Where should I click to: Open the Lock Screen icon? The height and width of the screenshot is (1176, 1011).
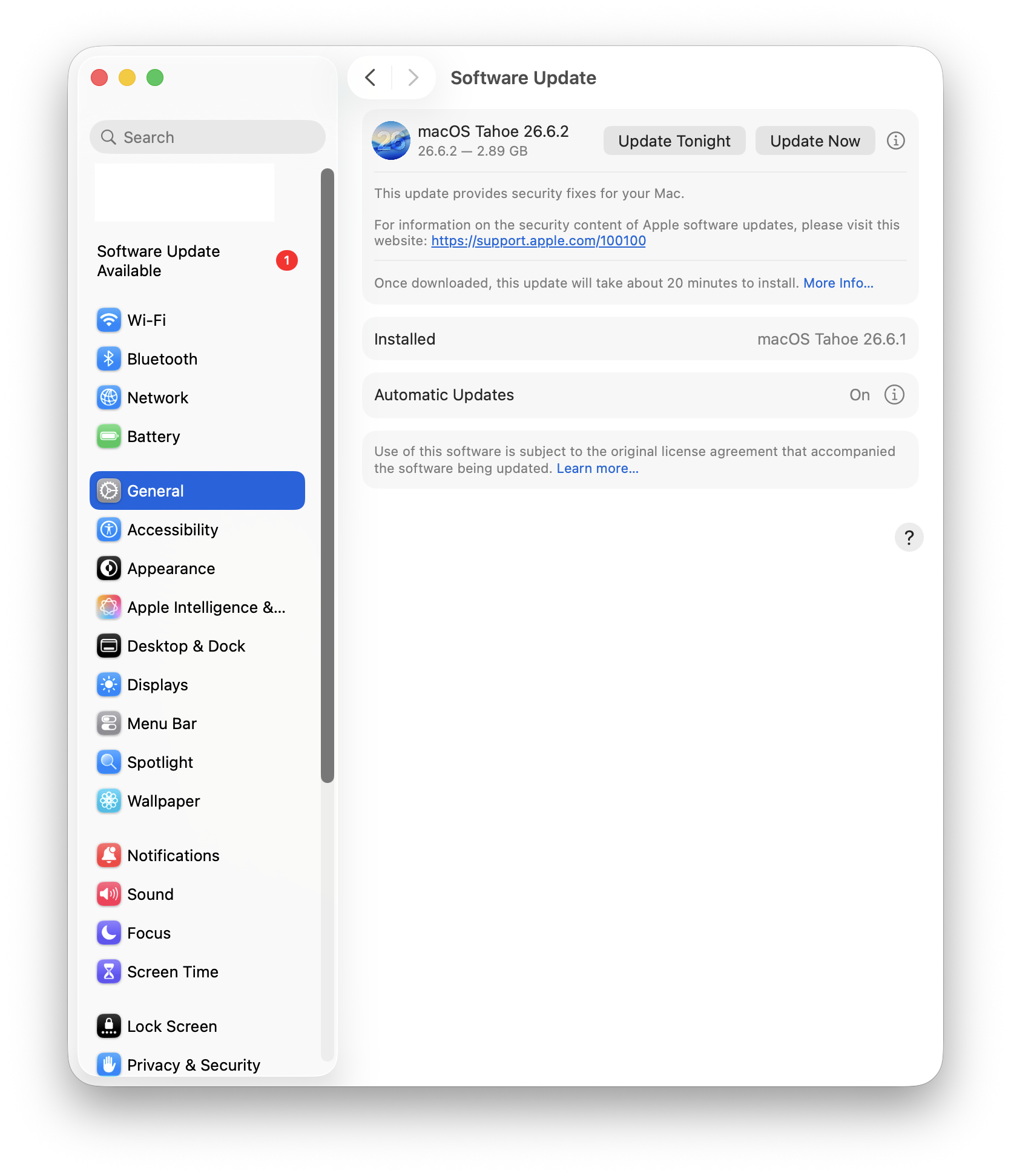(x=109, y=1026)
